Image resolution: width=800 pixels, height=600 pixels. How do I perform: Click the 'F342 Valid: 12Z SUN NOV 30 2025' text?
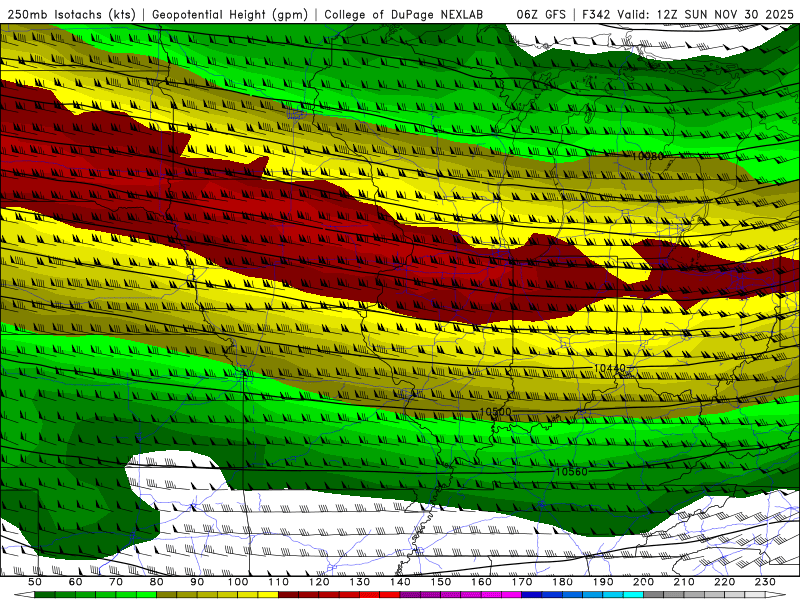(688, 15)
